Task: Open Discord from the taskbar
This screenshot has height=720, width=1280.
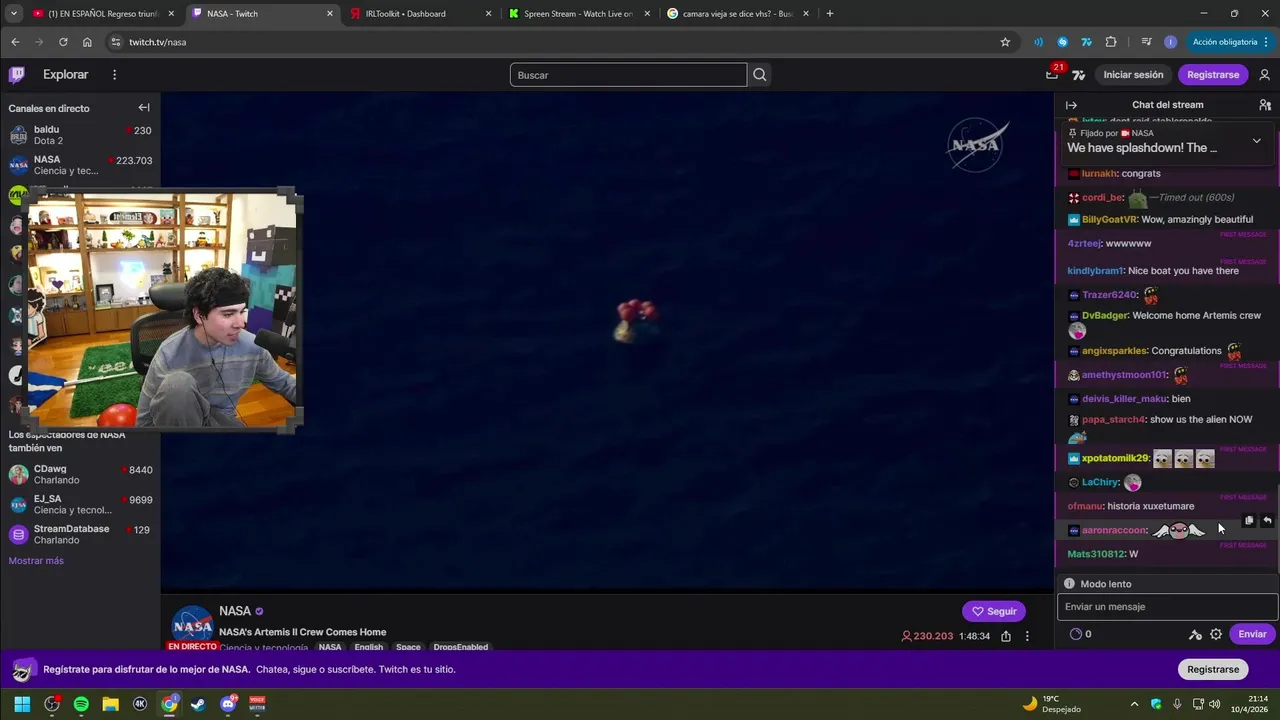Action: pos(228,704)
